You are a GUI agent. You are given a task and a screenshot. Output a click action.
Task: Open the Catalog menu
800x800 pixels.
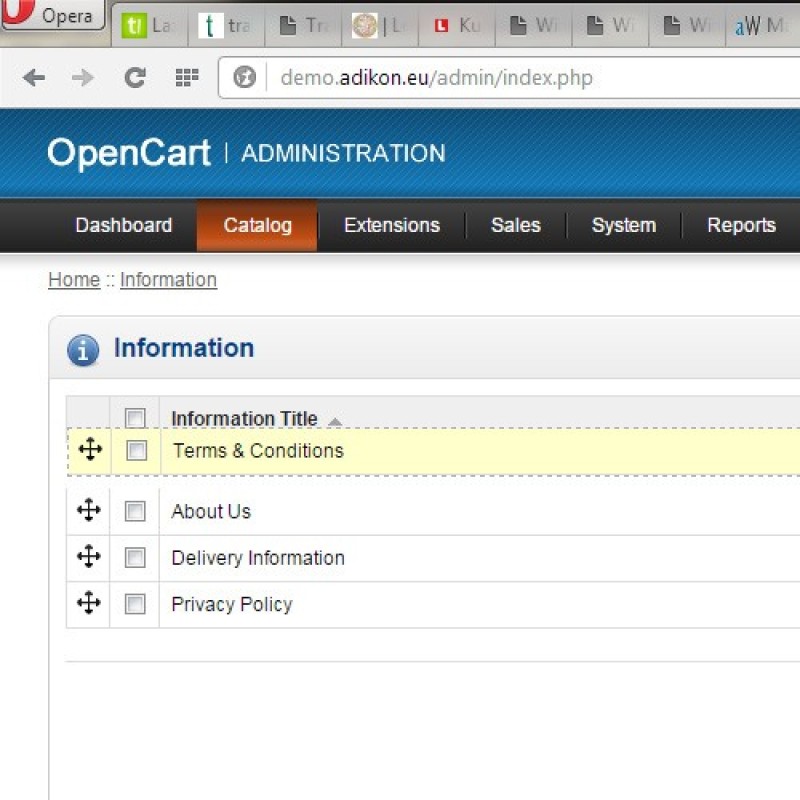pyautogui.click(x=256, y=225)
